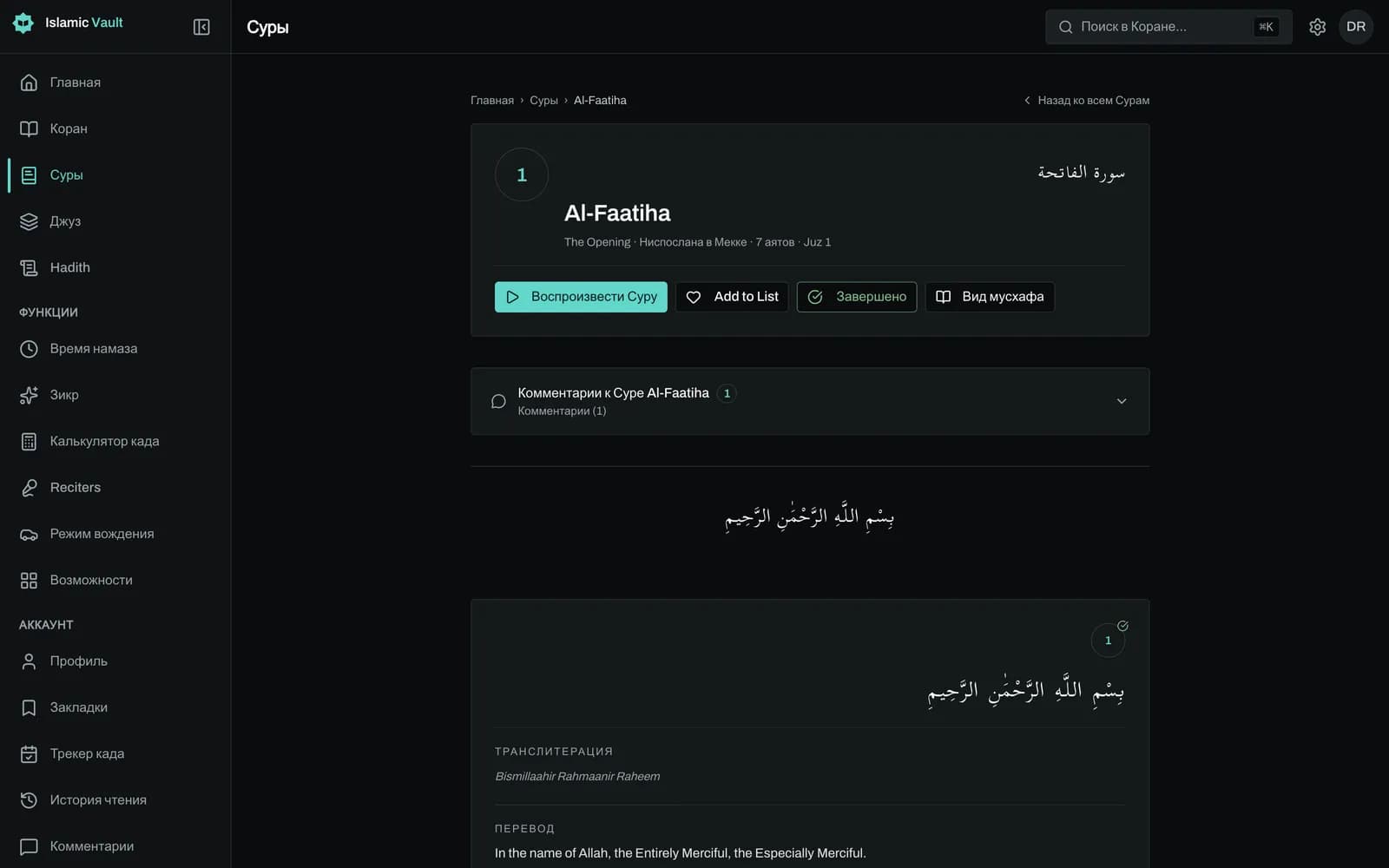Open DR user avatar menu

[x=1355, y=27]
